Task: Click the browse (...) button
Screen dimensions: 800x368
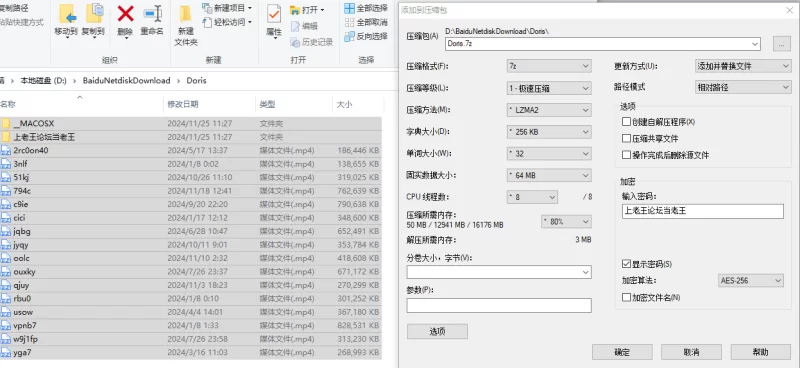Action: [782, 44]
